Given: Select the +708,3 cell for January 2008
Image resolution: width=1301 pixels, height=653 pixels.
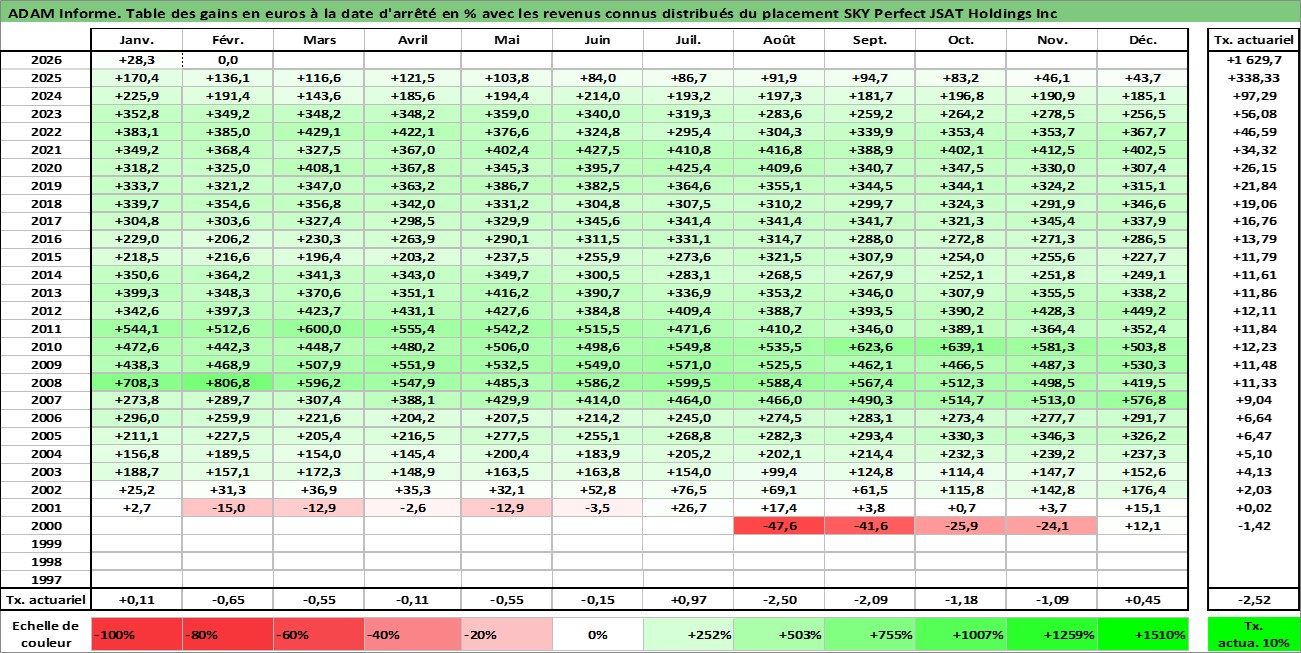Looking at the screenshot, I should click(x=136, y=383).
